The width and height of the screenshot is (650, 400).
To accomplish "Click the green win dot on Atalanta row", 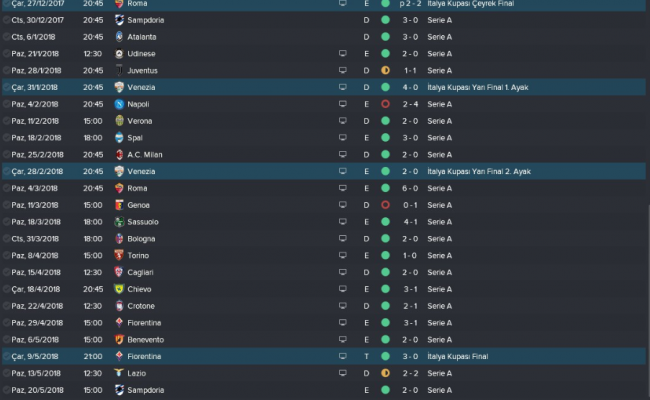I will 385,36.
